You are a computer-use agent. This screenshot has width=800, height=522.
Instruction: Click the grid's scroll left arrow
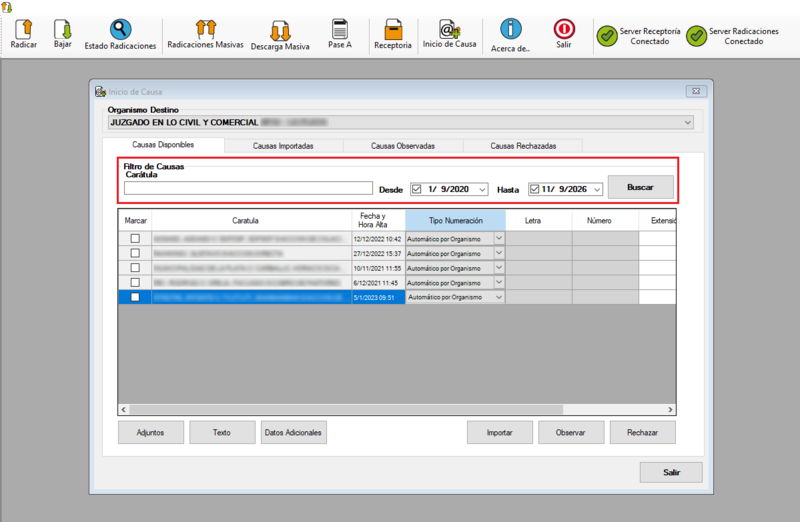pyautogui.click(x=124, y=410)
